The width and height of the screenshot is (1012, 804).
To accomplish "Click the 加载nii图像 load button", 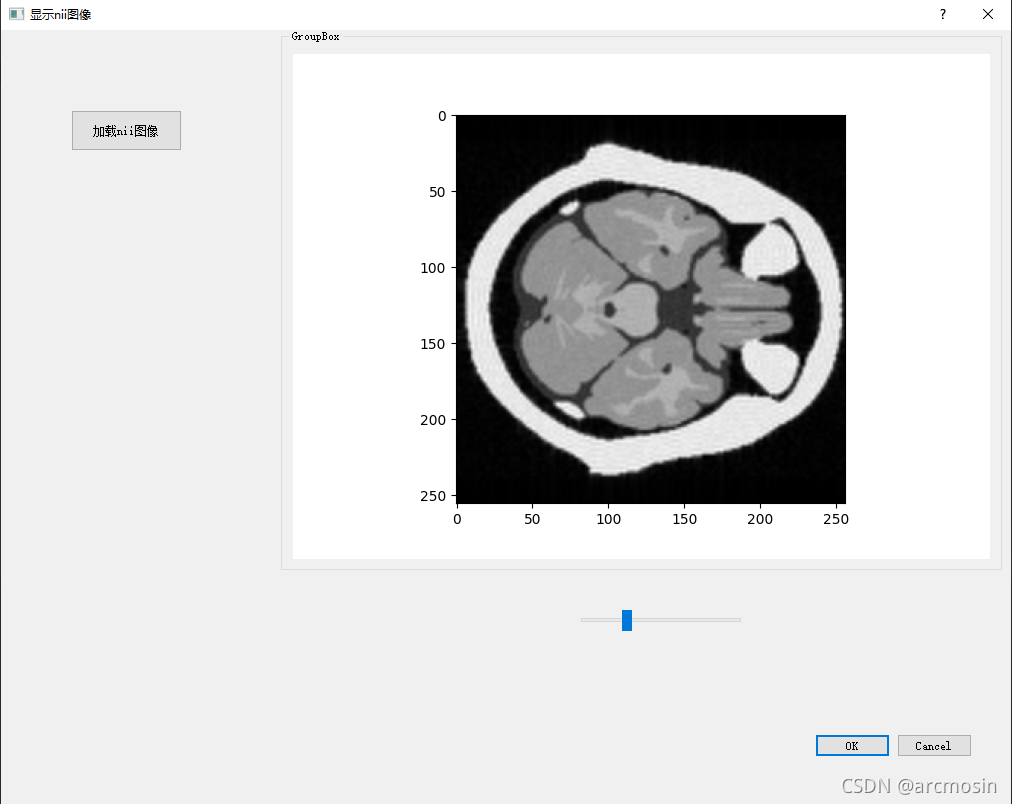I will click(125, 130).
